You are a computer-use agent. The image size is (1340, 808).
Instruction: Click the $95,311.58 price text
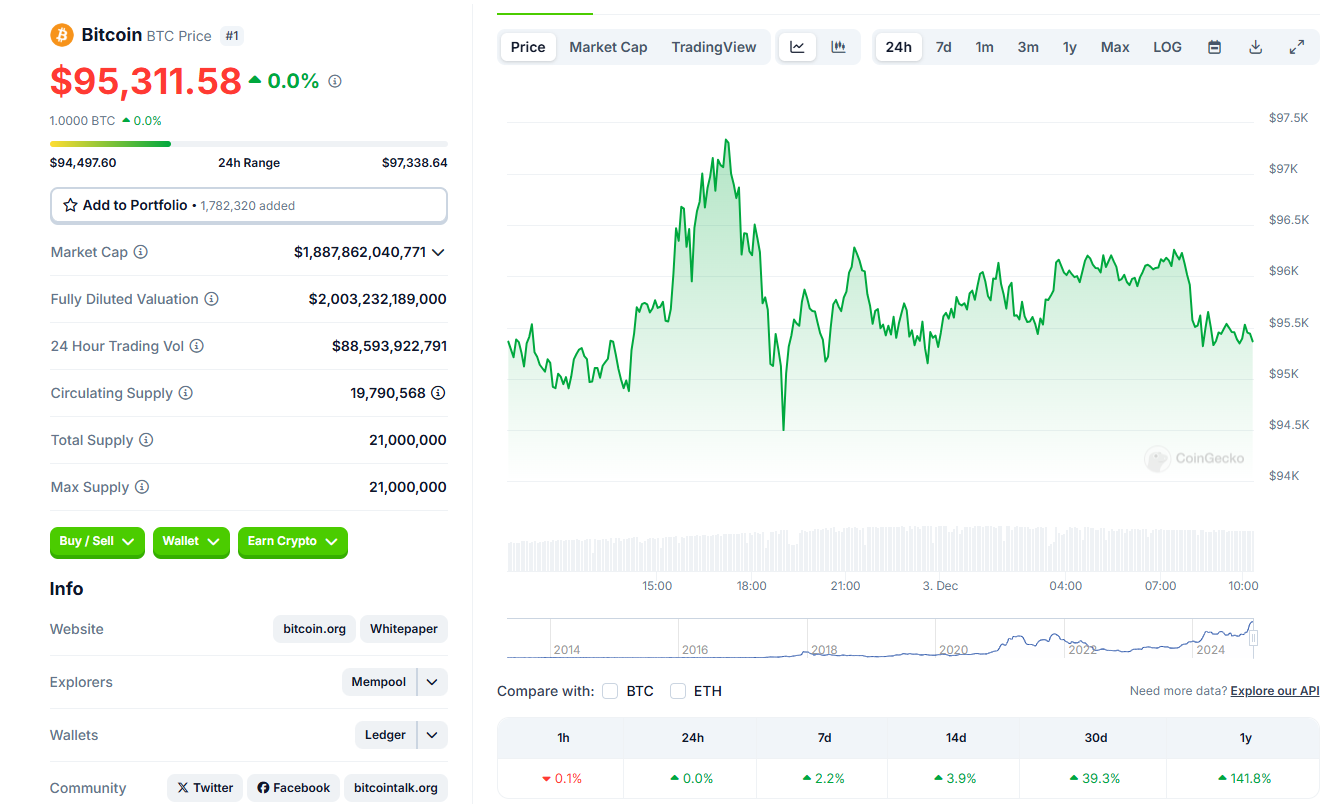click(x=146, y=81)
